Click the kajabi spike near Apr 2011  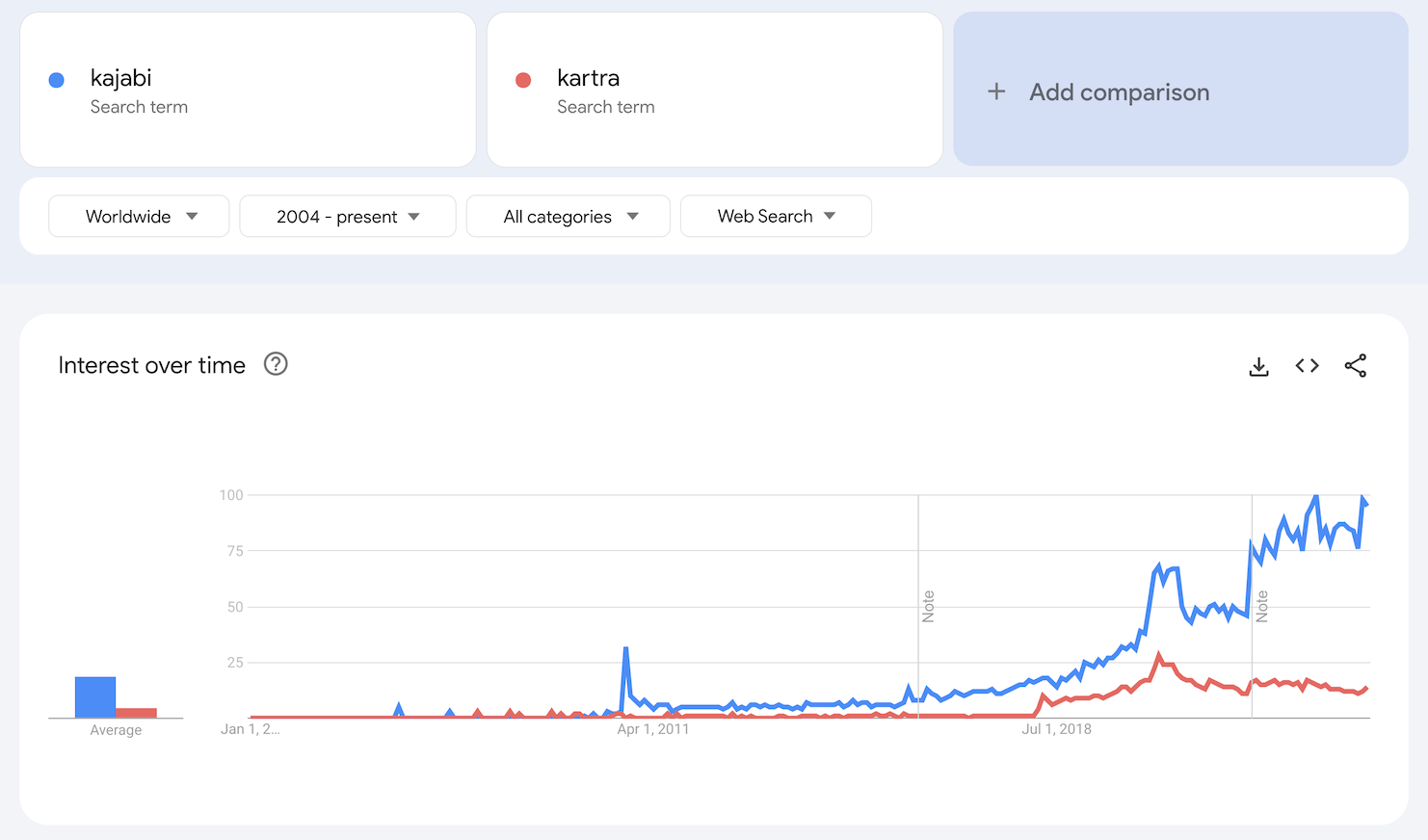tap(626, 650)
